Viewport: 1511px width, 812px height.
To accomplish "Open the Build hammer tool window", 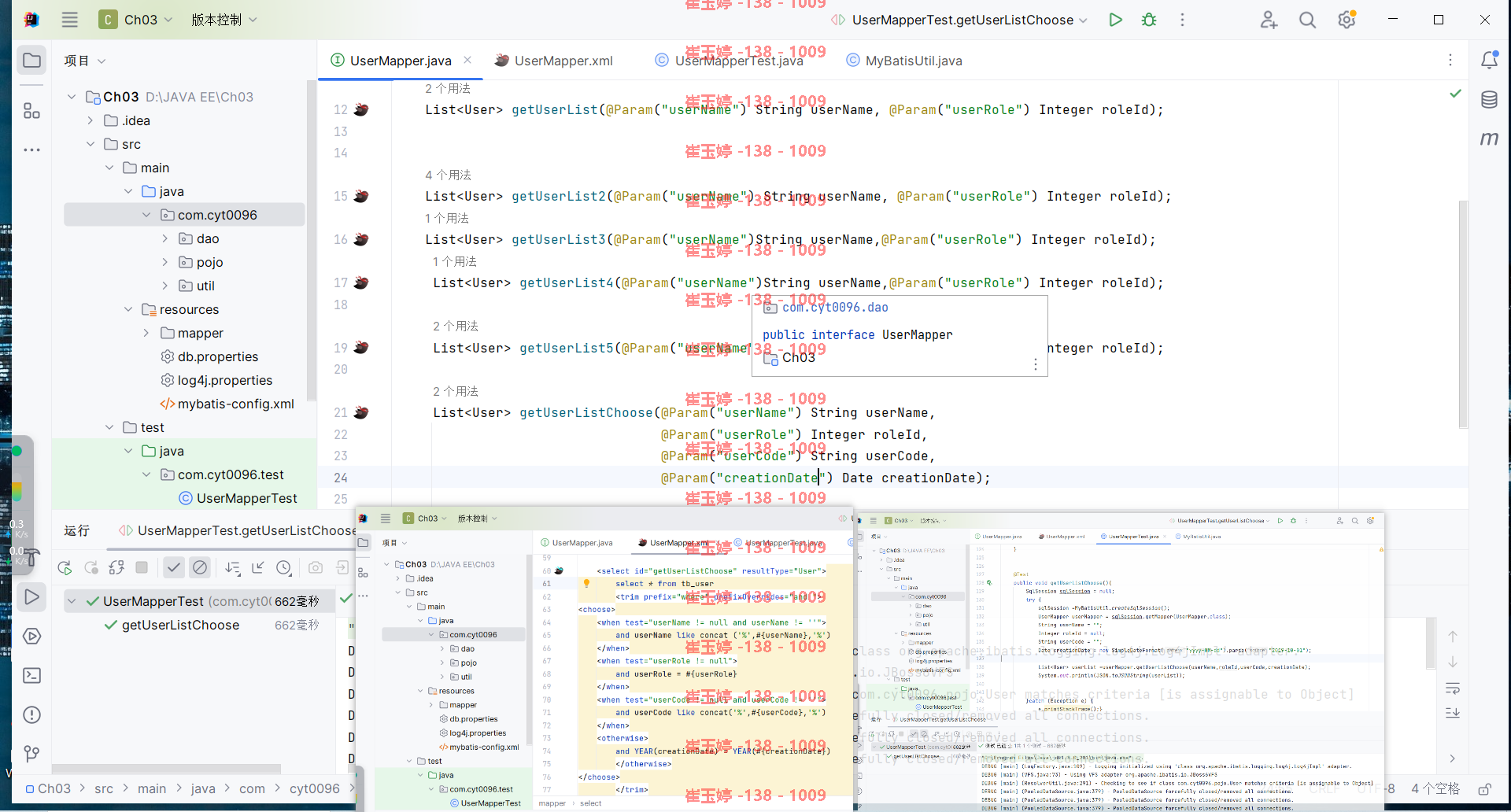I will pyautogui.click(x=30, y=559).
